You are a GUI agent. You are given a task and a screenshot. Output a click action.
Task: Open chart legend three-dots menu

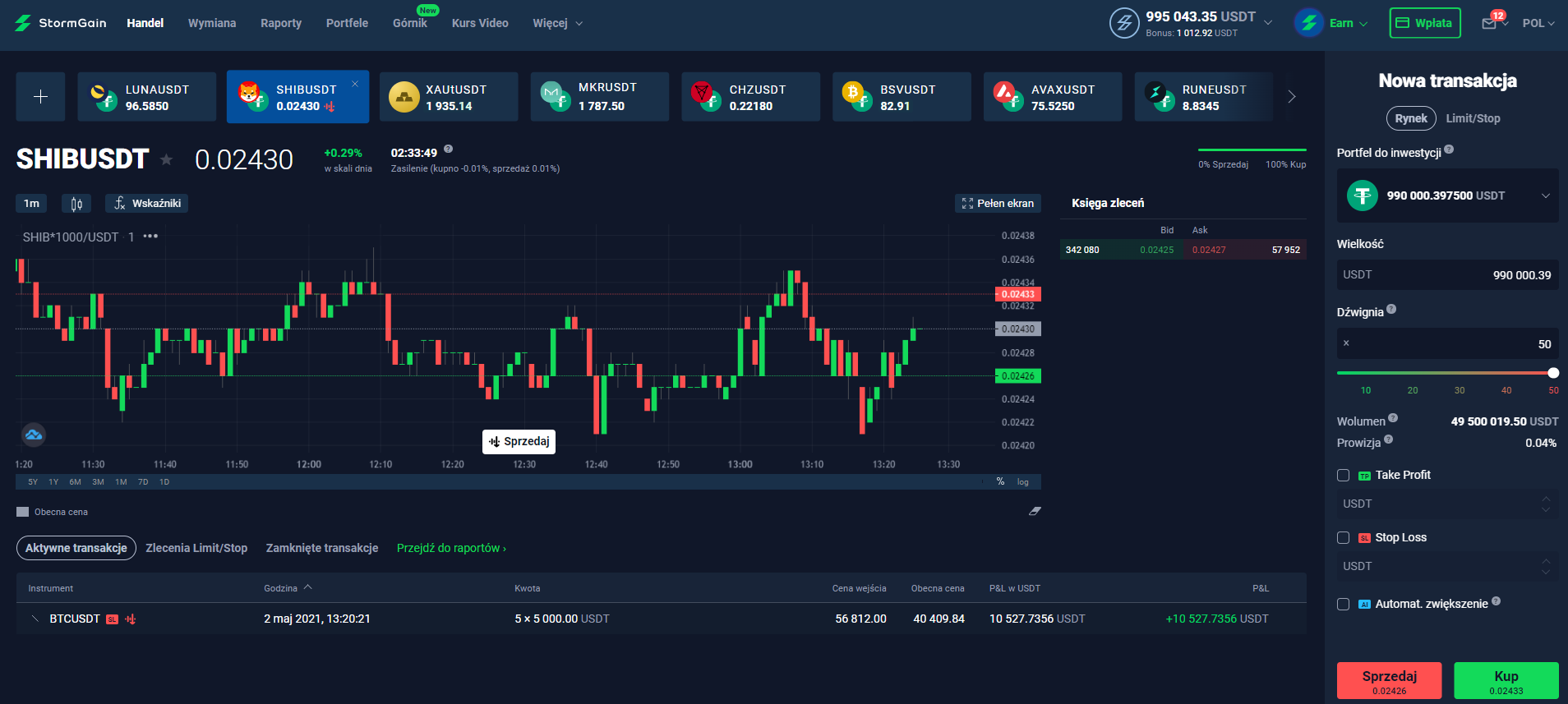[x=150, y=237]
